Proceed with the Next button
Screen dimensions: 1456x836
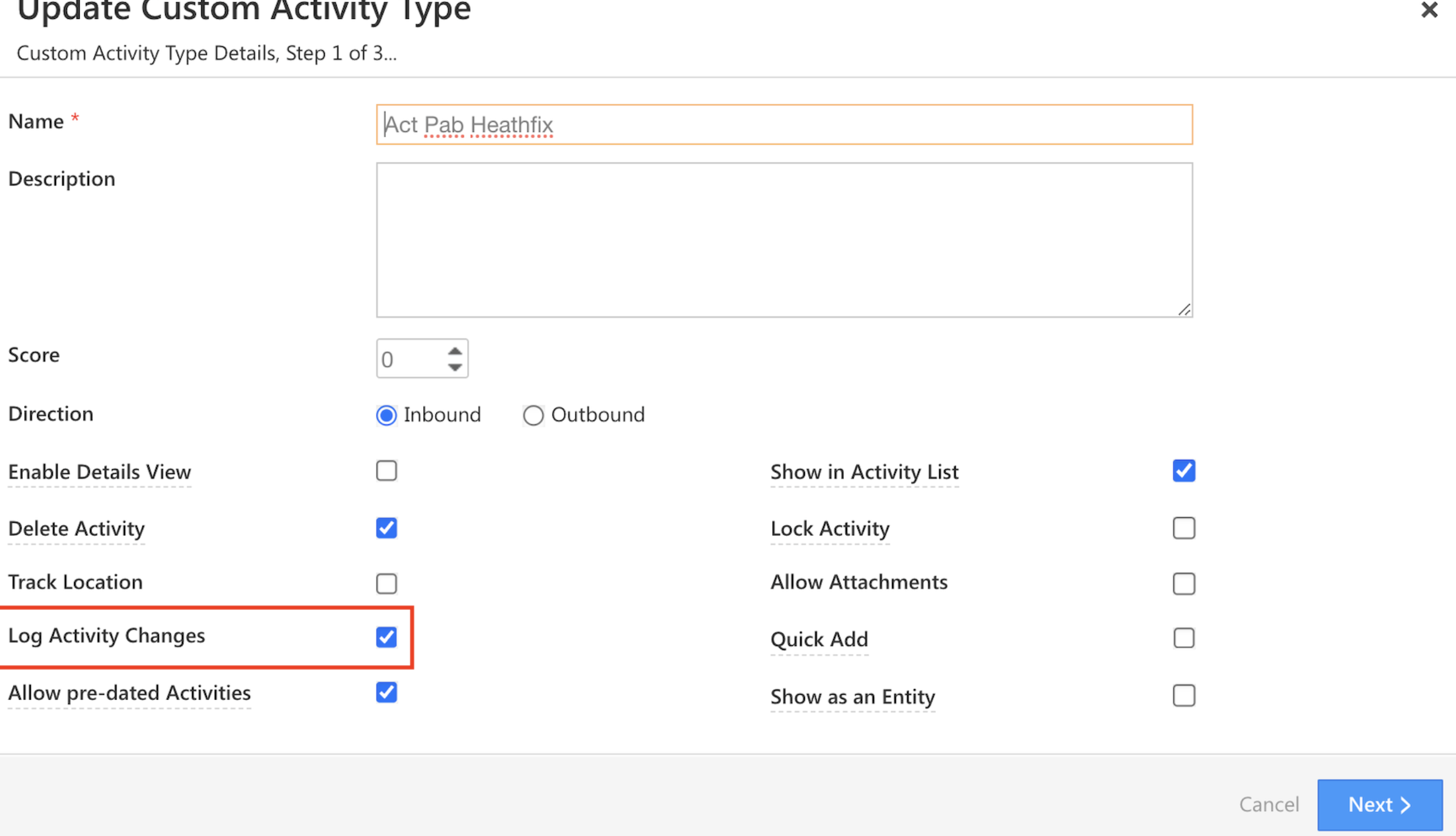(1379, 804)
